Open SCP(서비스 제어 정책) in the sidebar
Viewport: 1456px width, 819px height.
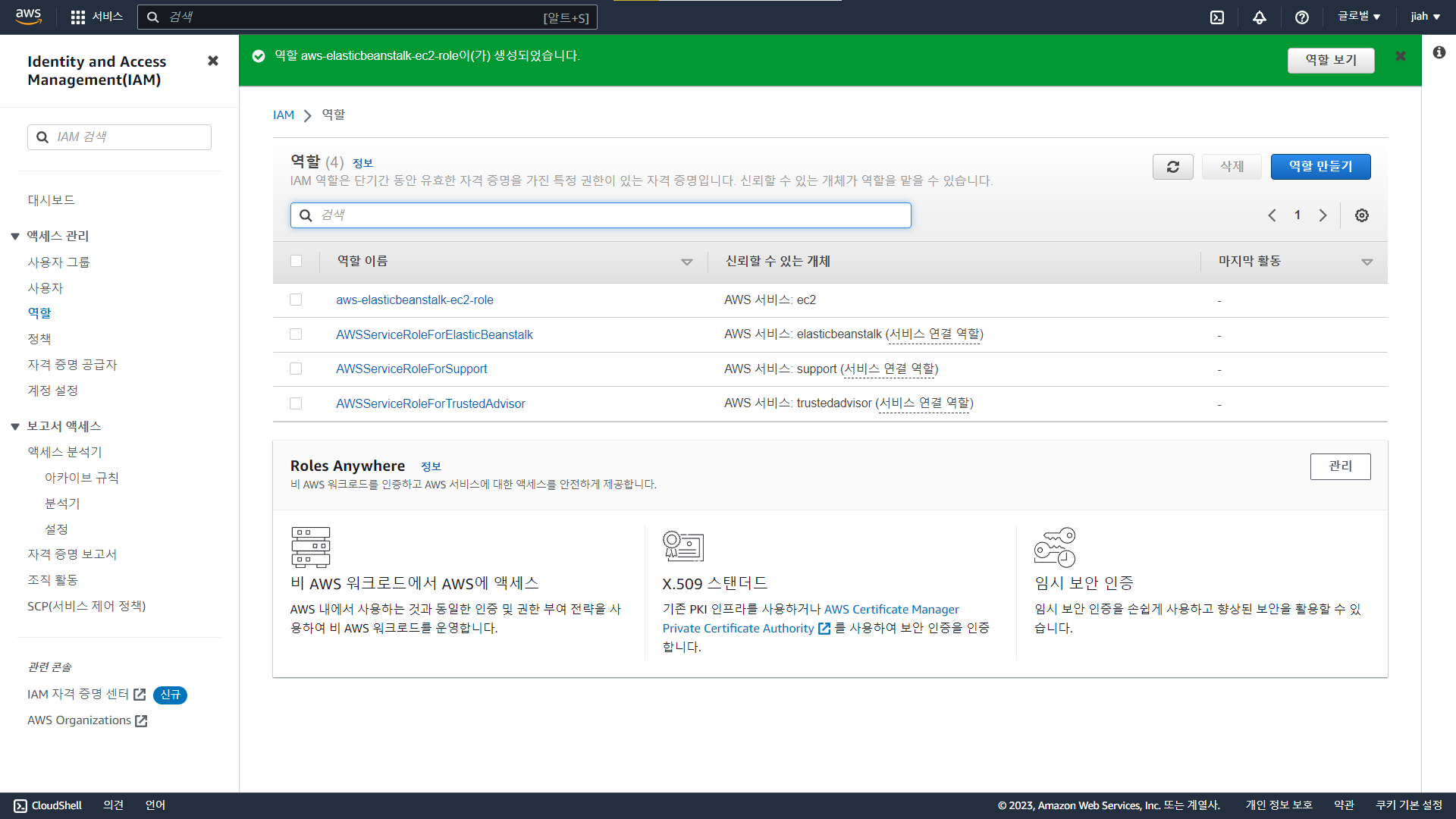(86, 606)
